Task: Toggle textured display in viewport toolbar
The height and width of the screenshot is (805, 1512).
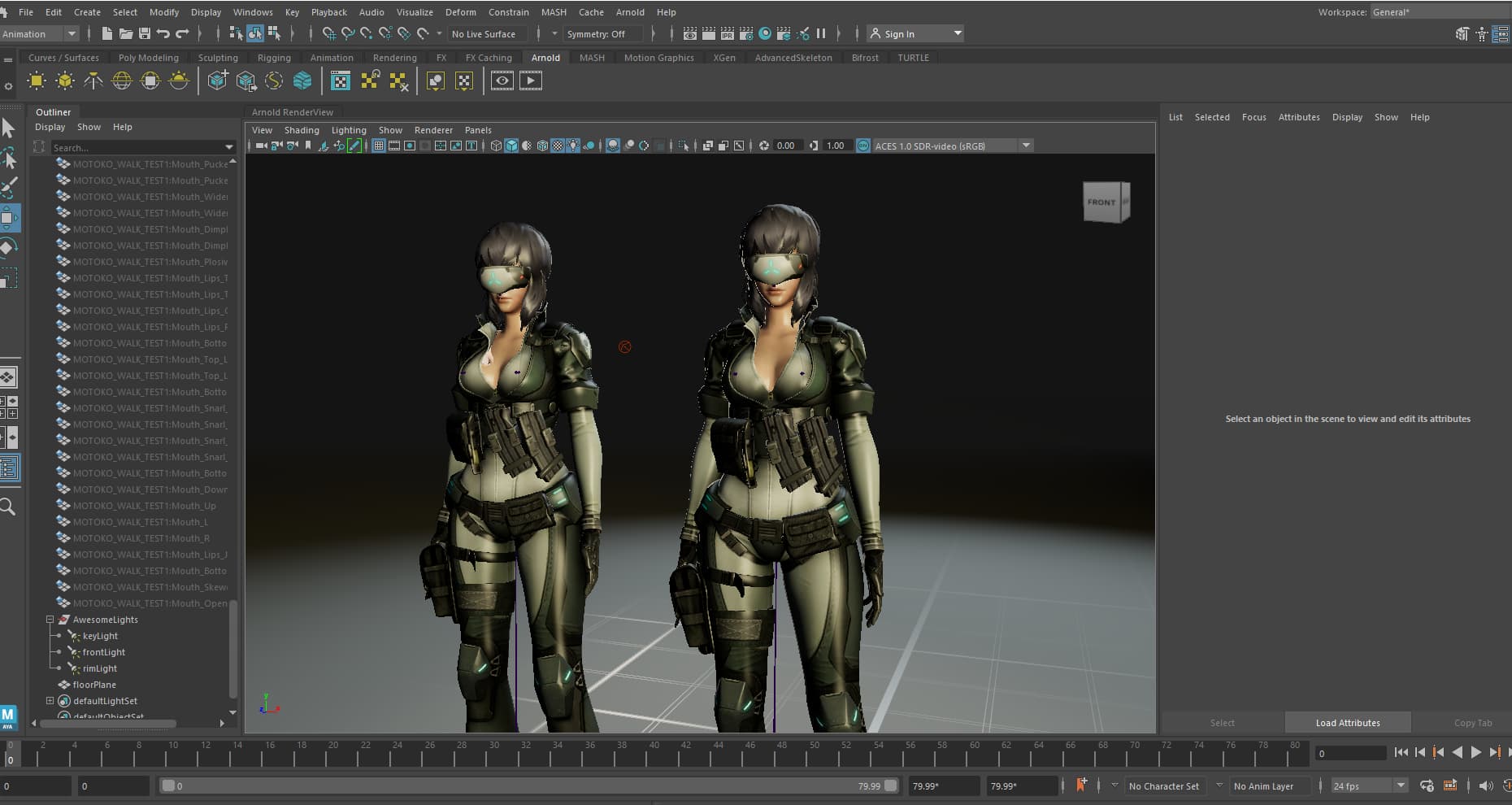Action: [x=558, y=146]
